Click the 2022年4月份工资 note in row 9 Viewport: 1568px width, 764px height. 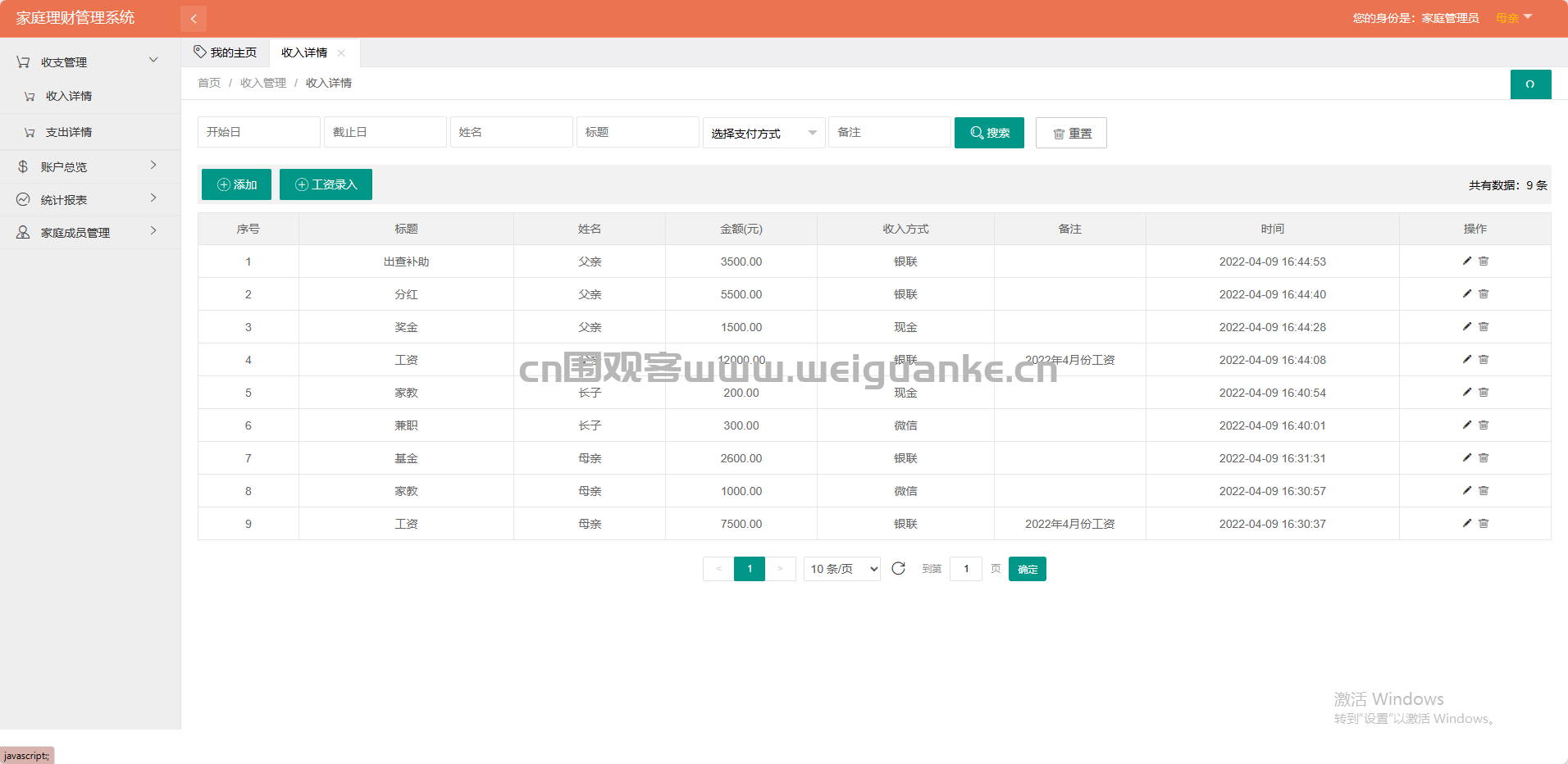(1070, 524)
